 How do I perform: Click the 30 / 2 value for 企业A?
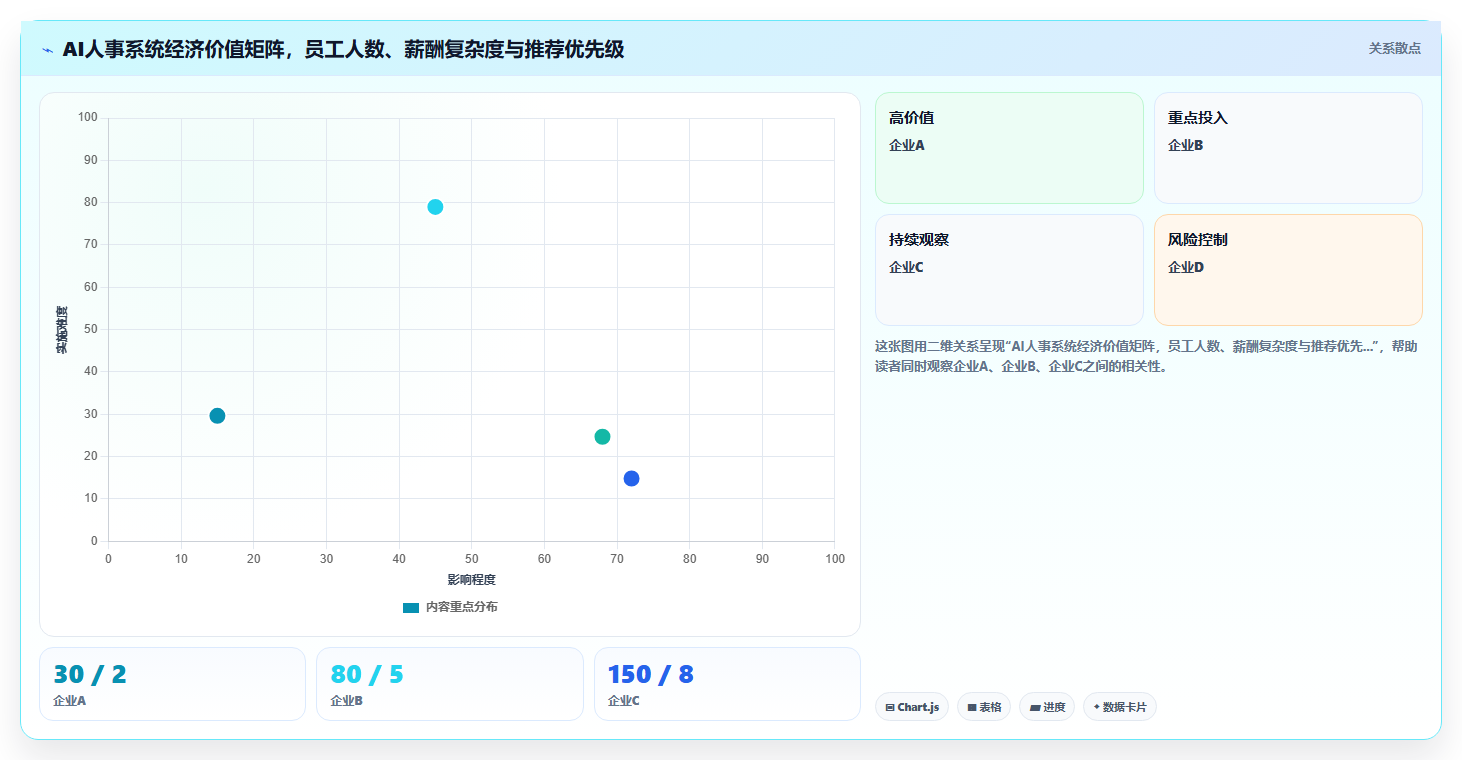[90, 675]
